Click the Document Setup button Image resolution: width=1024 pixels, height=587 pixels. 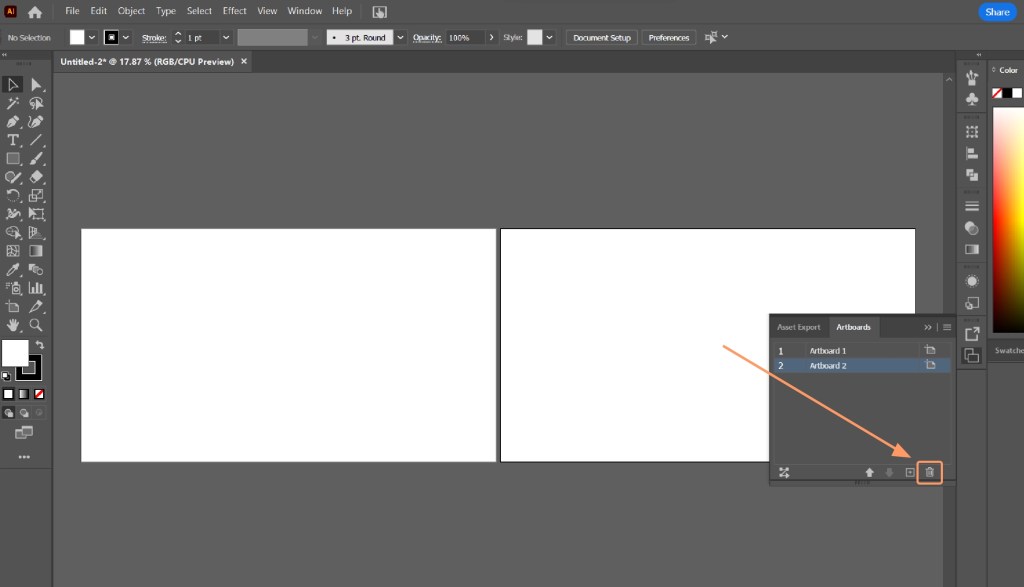600,37
